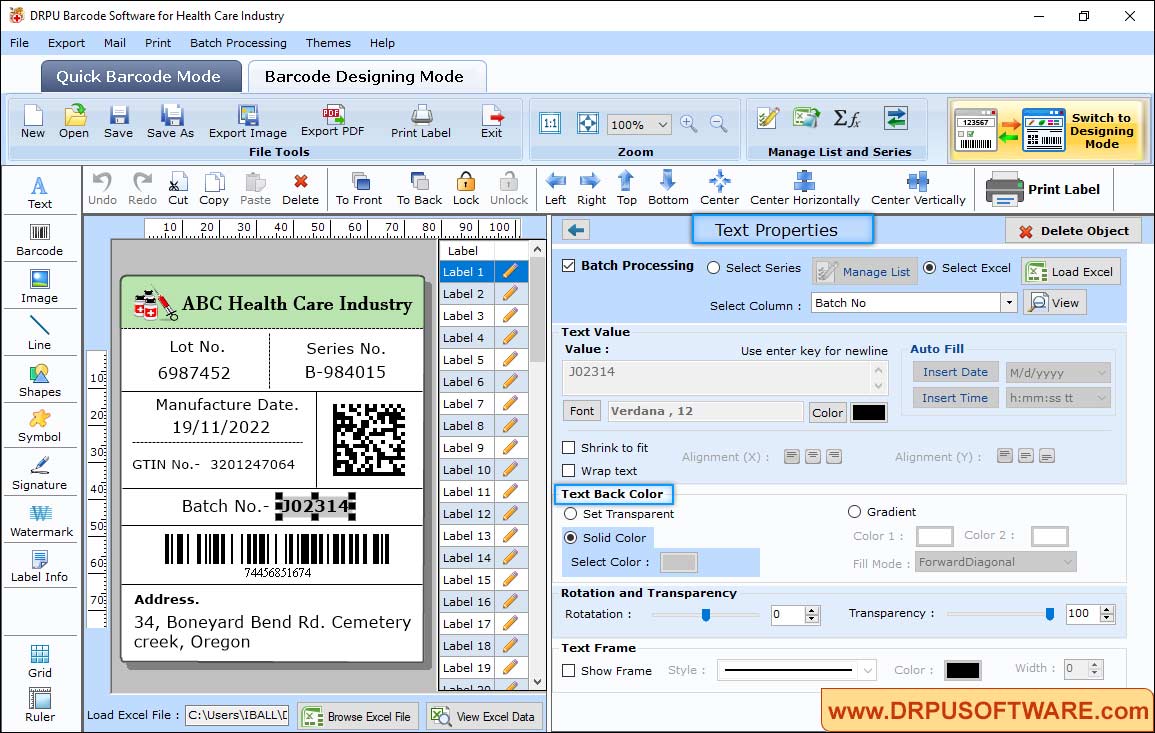
Task: Click the Exit icon in File Tools
Action: click(x=491, y=122)
